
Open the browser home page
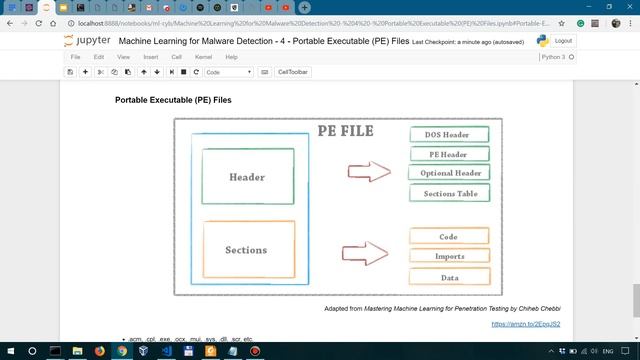coord(53,24)
